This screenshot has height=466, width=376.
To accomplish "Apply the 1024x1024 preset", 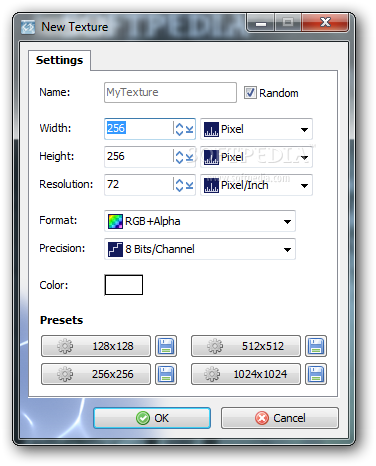I will point(246,374).
